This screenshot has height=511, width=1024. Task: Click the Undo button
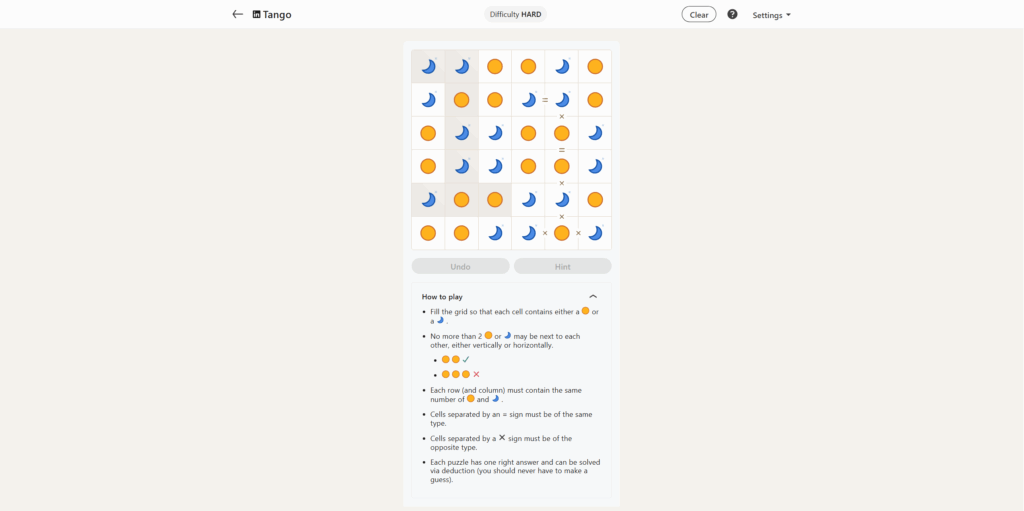[x=461, y=267]
